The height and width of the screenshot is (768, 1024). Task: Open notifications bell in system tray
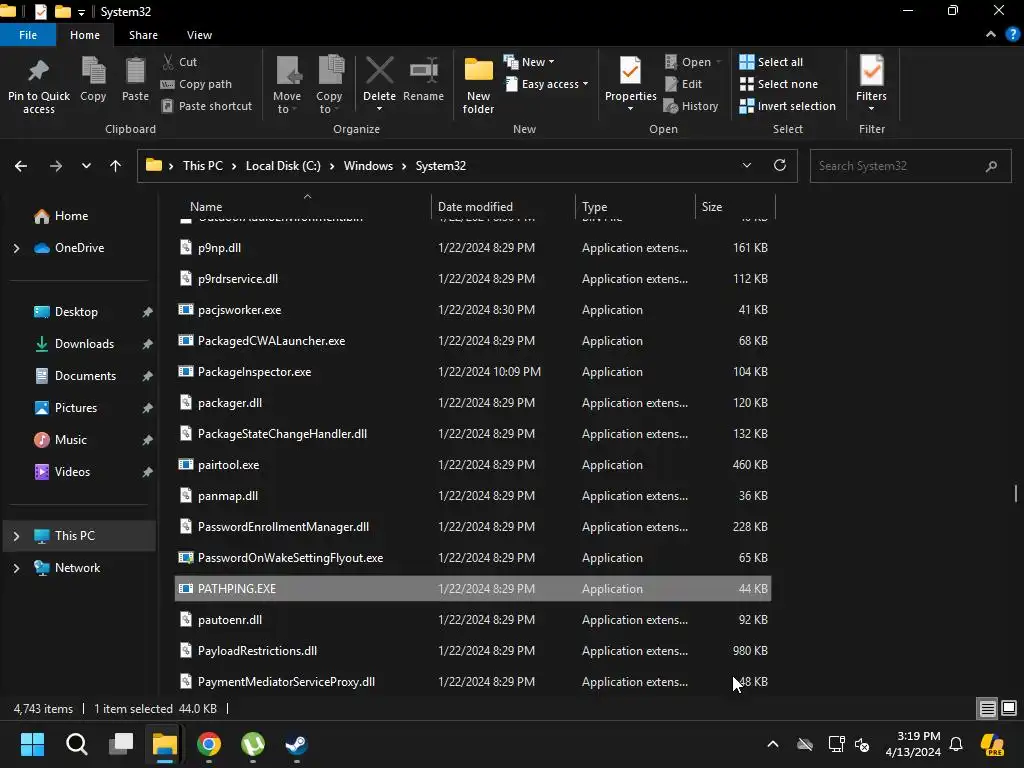[x=956, y=744]
